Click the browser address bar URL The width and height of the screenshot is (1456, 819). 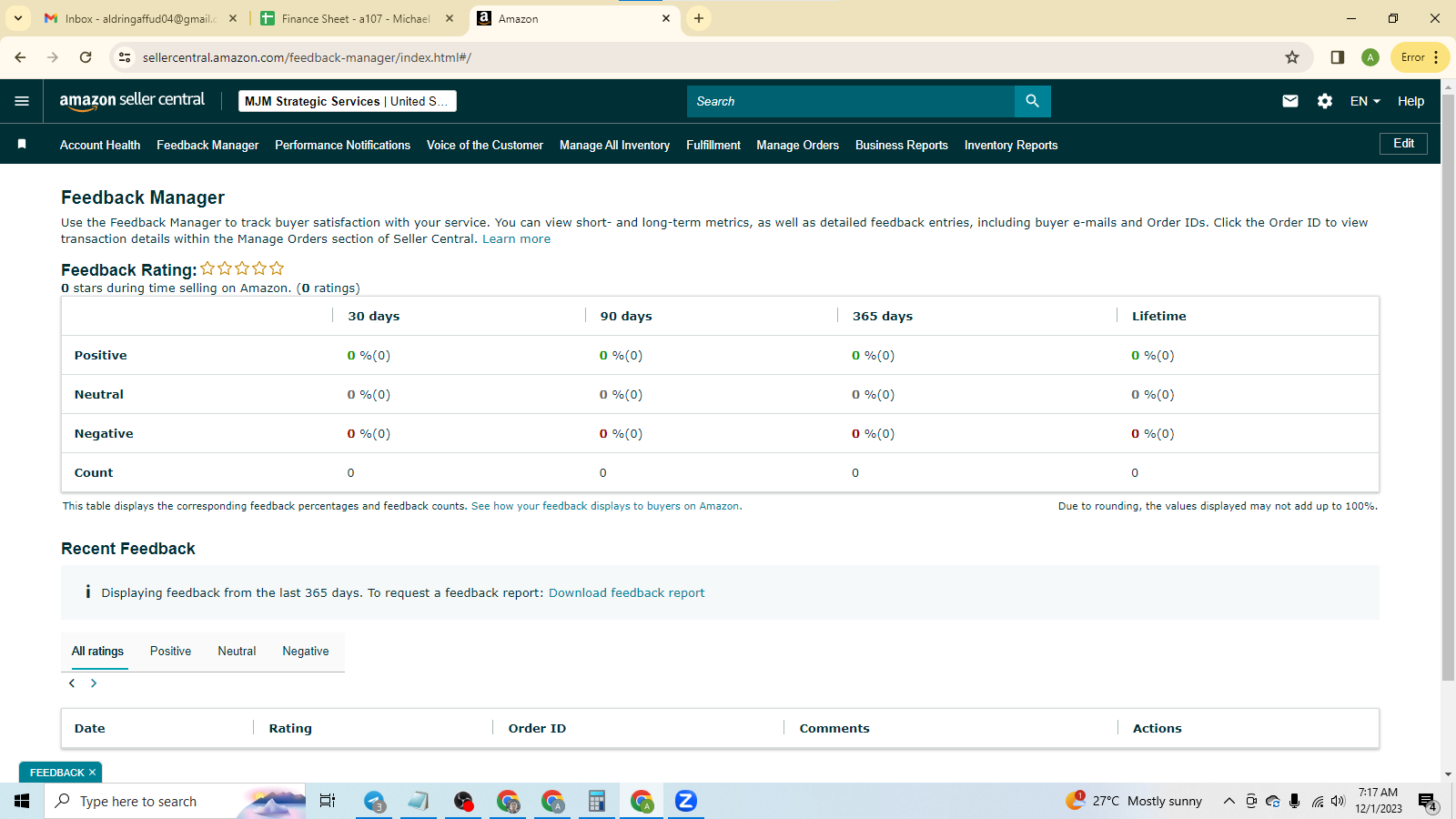[x=307, y=57]
